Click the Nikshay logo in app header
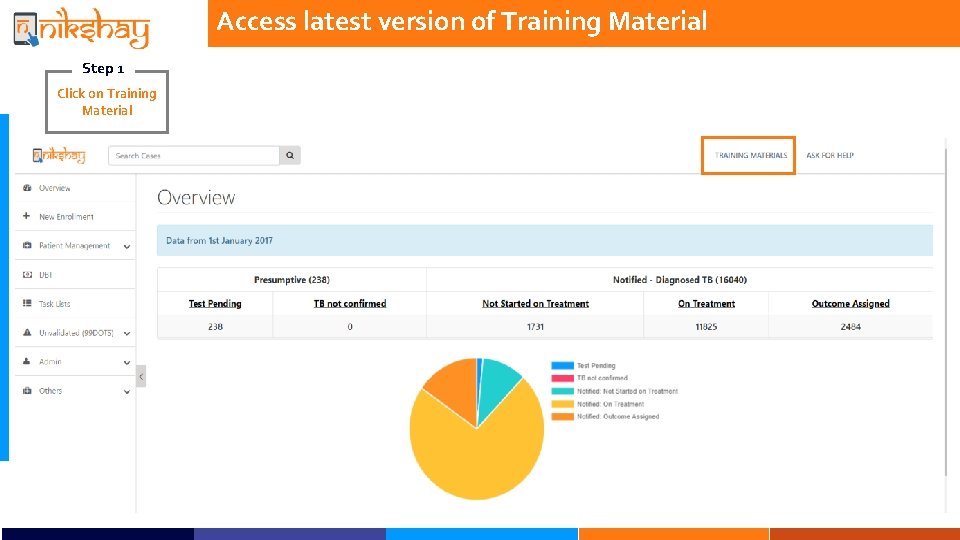This screenshot has width=960, height=540. pos(59,156)
